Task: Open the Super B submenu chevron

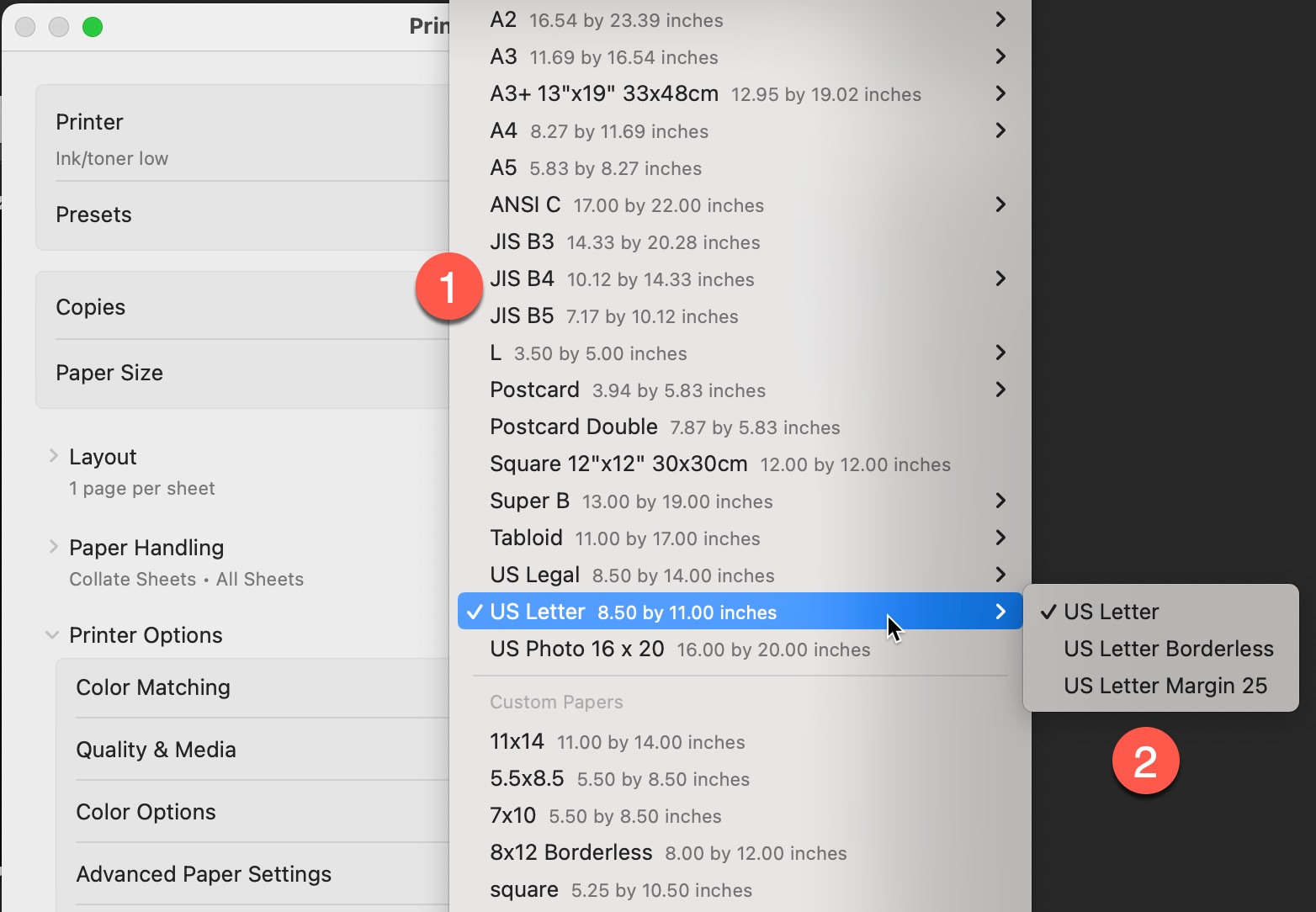Action: (x=1000, y=501)
